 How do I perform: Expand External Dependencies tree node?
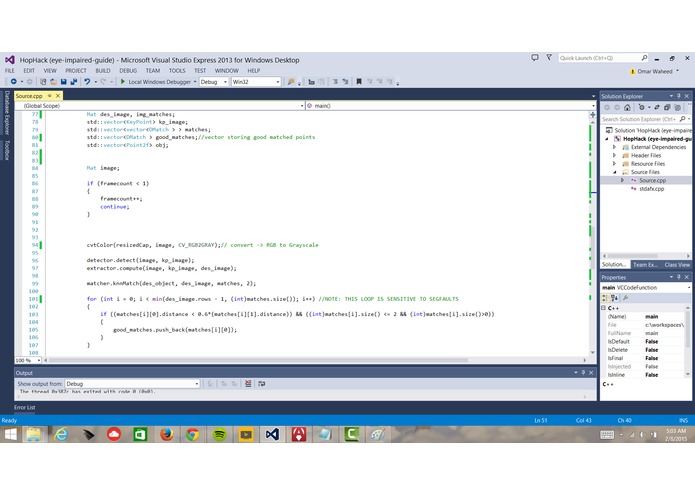614,147
